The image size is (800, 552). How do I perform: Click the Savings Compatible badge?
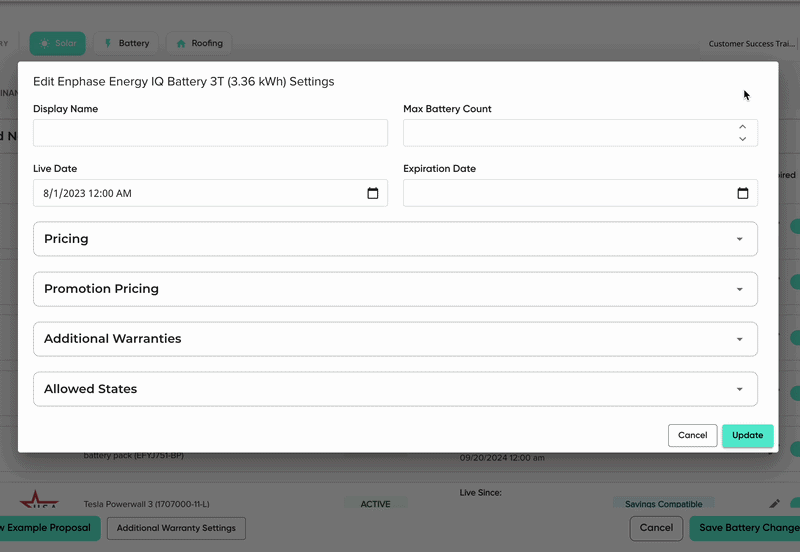click(663, 504)
